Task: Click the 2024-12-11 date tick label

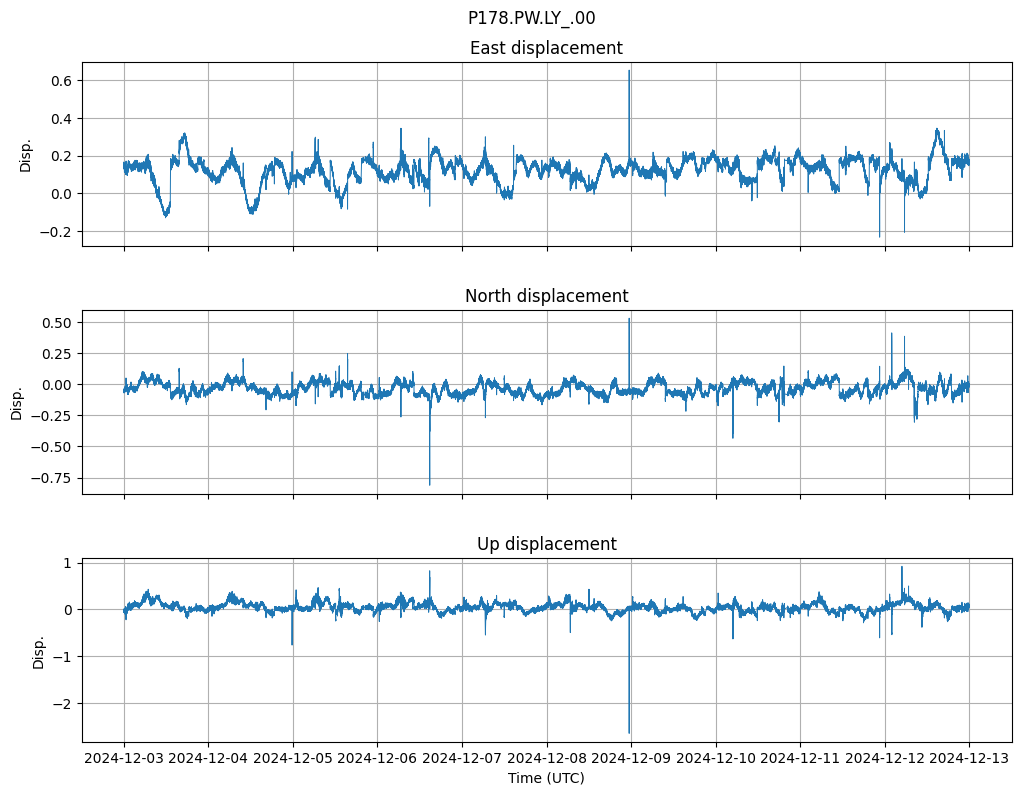Action: click(x=800, y=759)
